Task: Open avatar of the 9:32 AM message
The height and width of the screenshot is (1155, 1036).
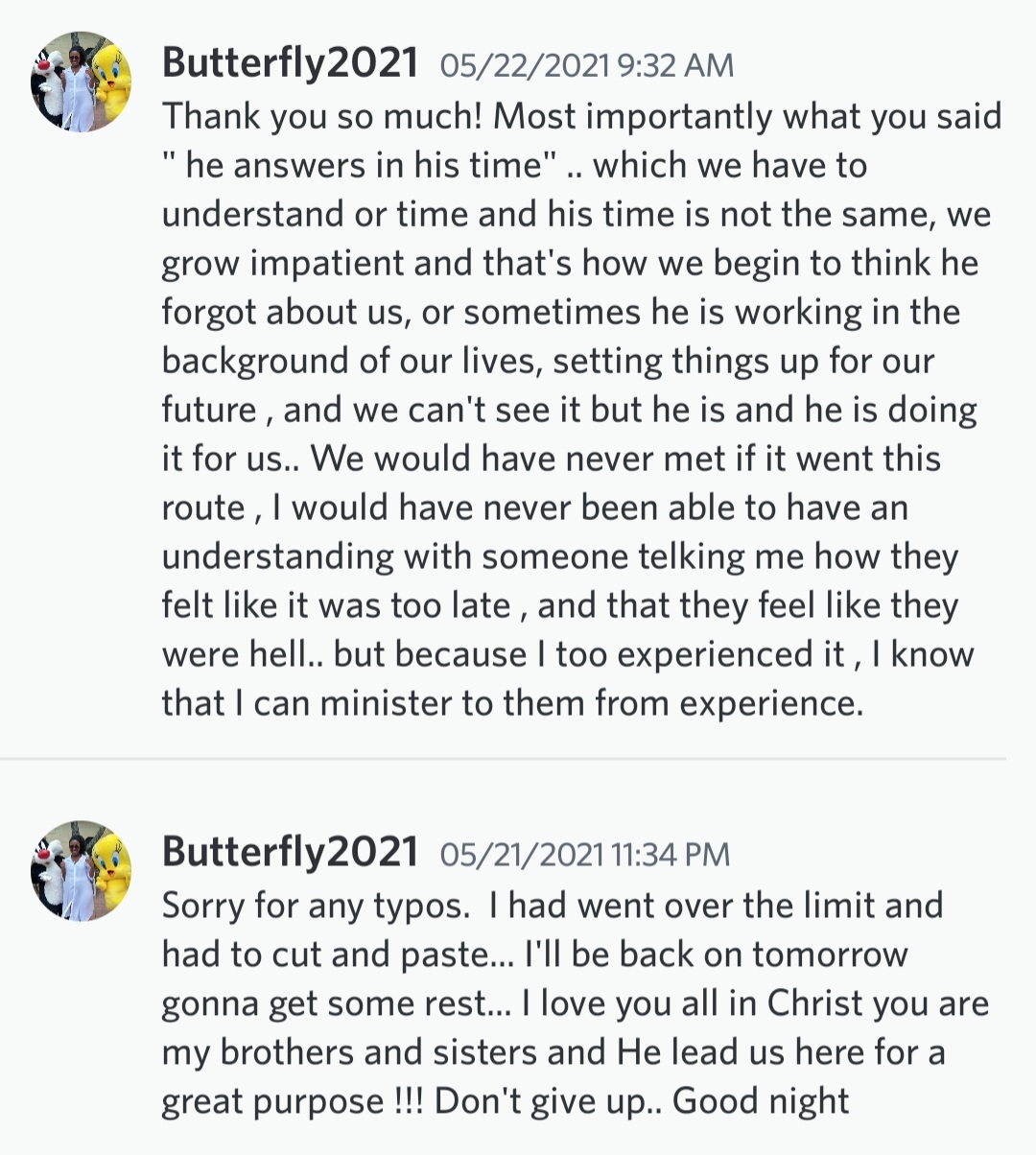Action: (82, 82)
